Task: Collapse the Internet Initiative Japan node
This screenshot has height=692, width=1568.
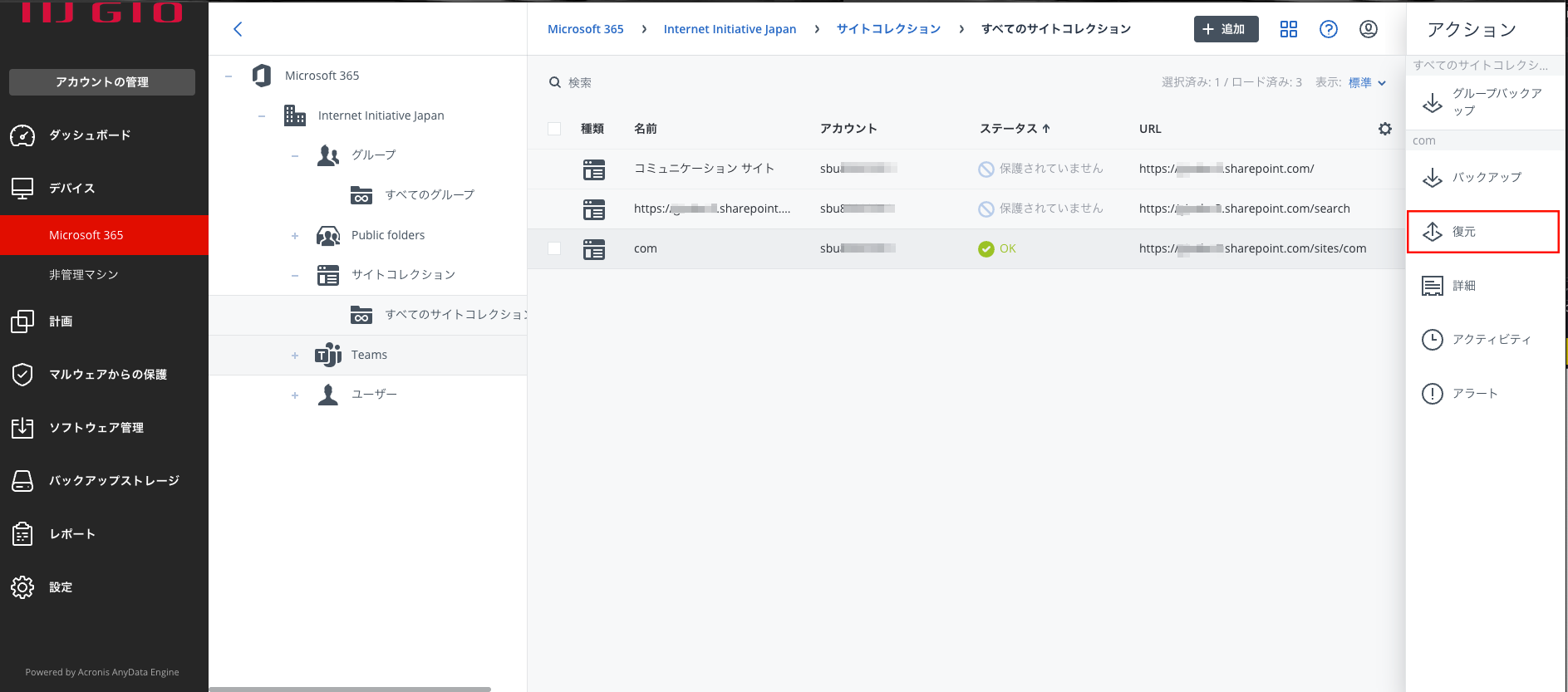Action: (262, 116)
